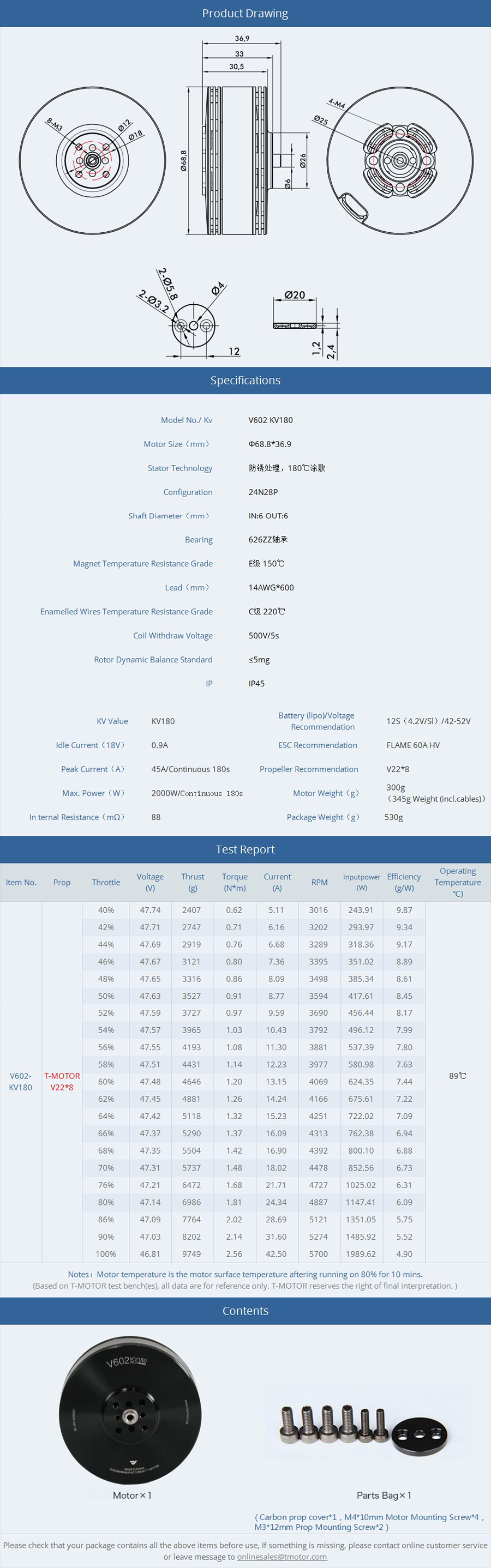Click input power value 1989.62

361,1253
